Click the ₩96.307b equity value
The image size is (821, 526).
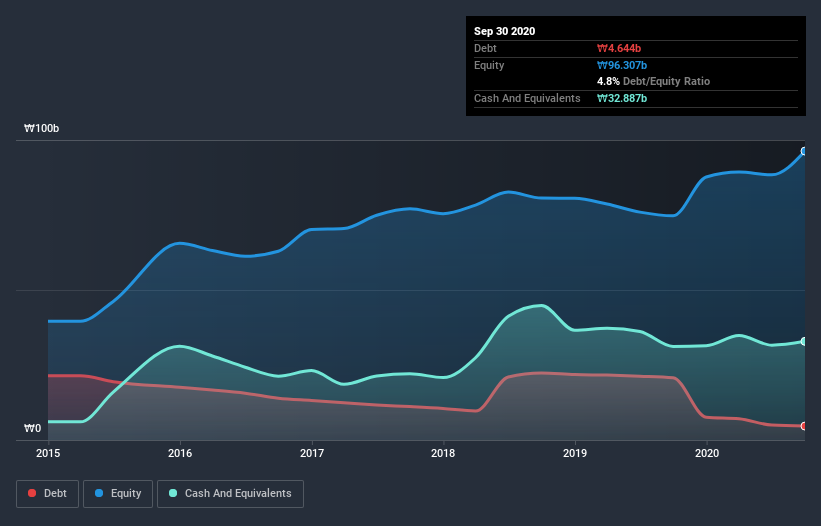click(x=622, y=65)
